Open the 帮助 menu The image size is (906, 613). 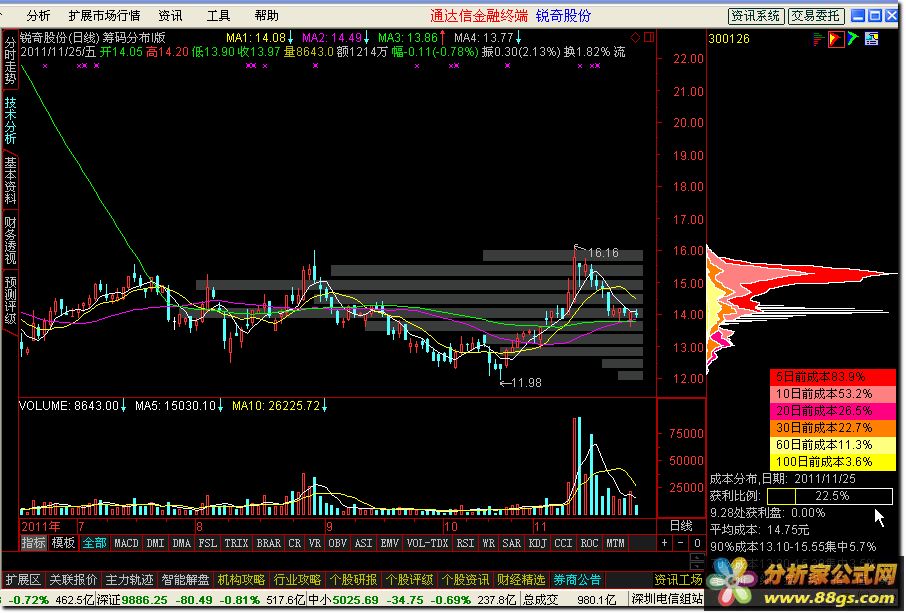pyautogui.click(x=266, y=16)
